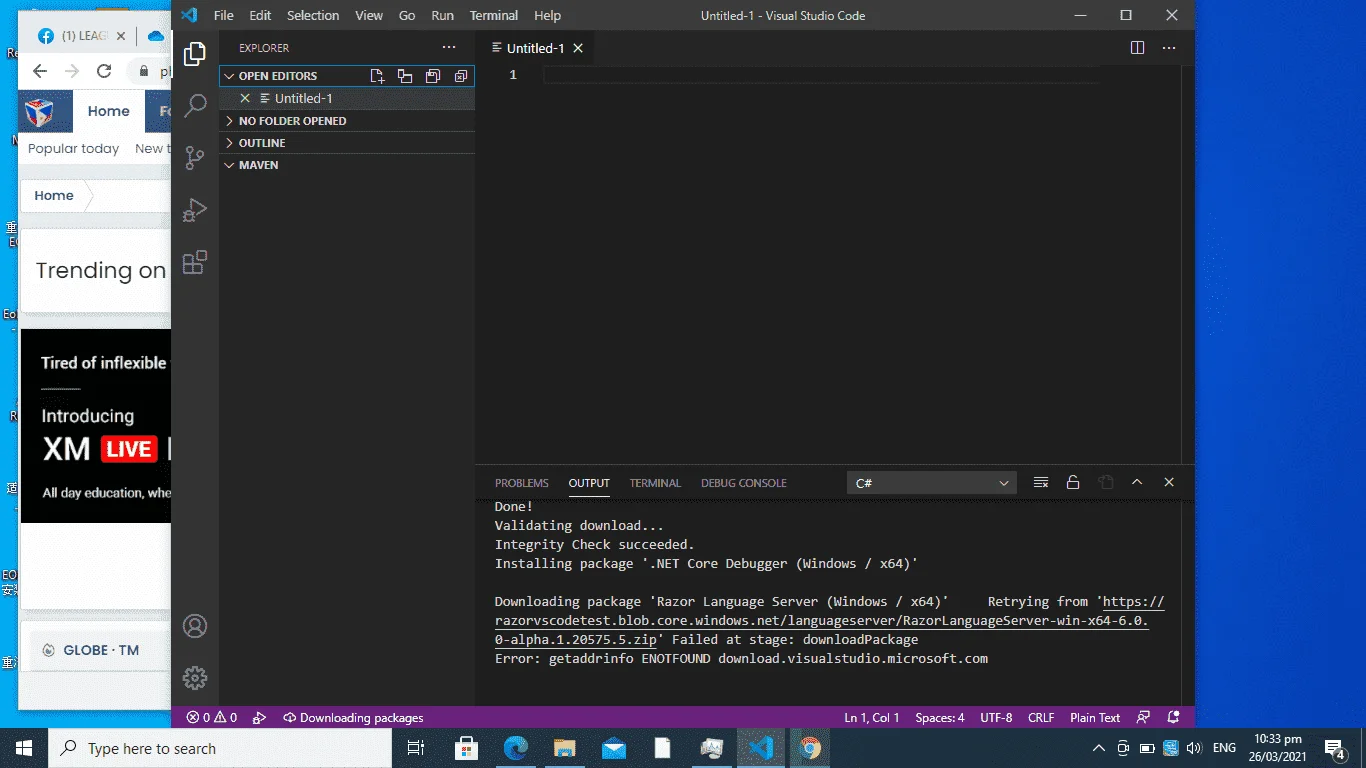The width and height of the screenshot is (1366, 768).
Task: Close the bottom panel
Action: tap(1169, 483)
